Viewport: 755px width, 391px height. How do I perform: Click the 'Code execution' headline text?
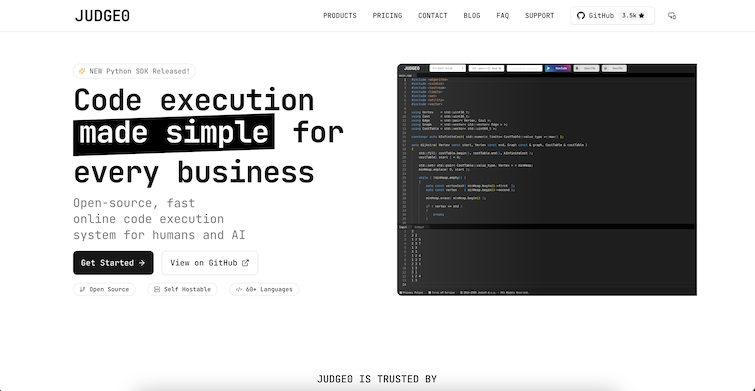coord(194,100)
